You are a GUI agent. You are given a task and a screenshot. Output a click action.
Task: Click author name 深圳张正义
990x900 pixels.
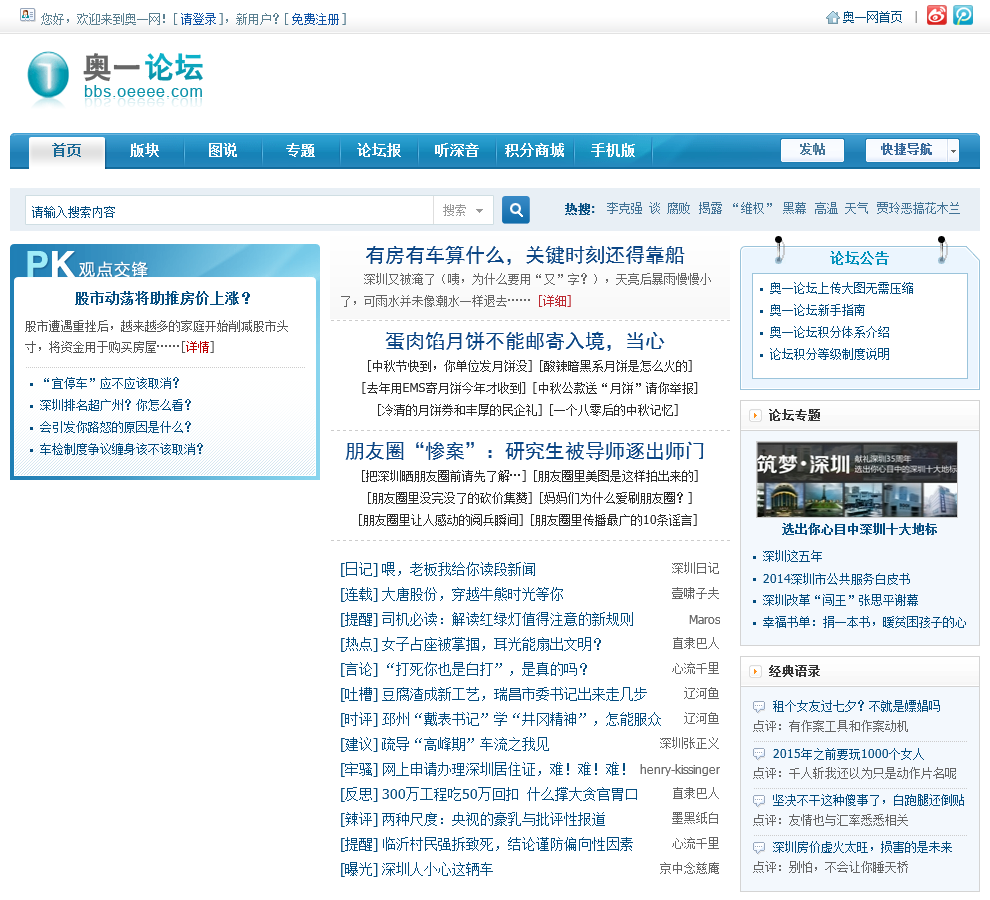point(689,744)
